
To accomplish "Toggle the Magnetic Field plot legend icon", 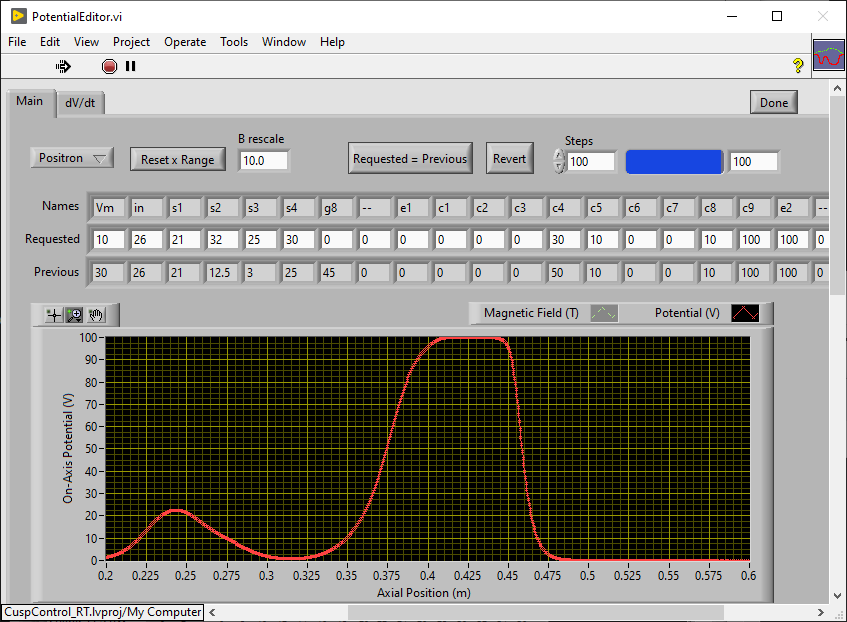I will point(602,313).
